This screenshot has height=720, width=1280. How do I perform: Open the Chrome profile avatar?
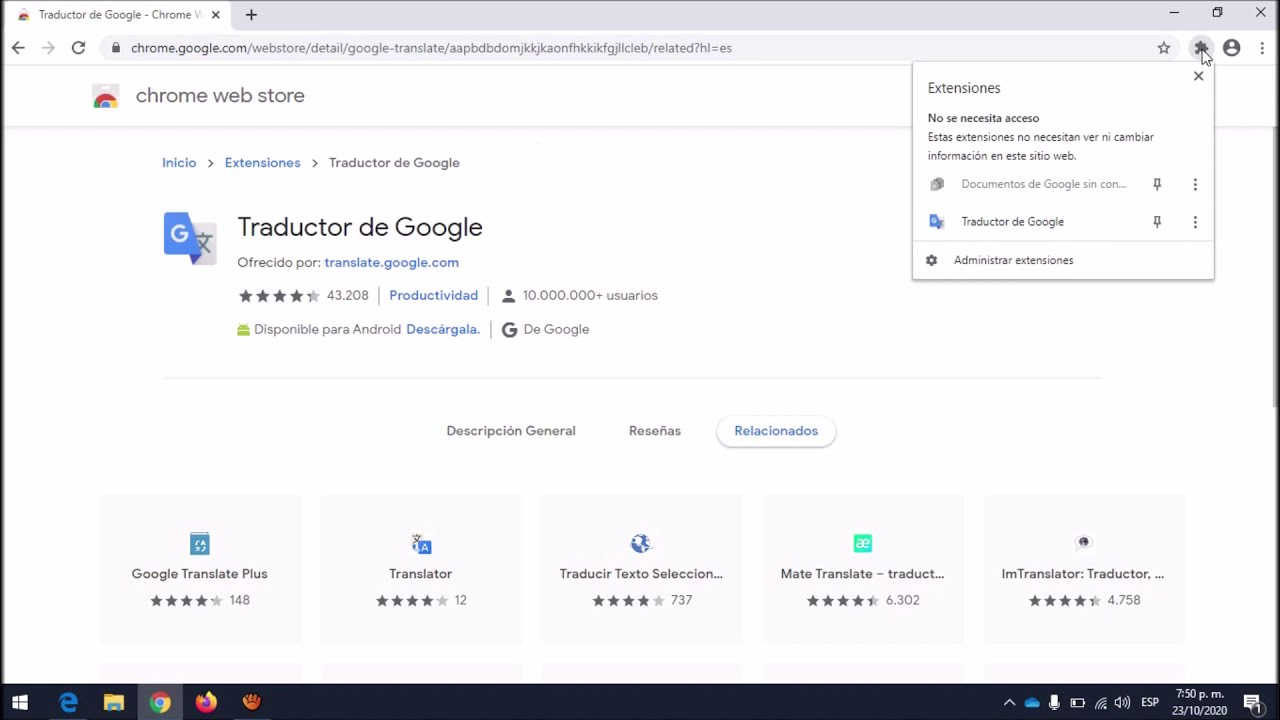pyautogui.click(x=1232, y=48)
